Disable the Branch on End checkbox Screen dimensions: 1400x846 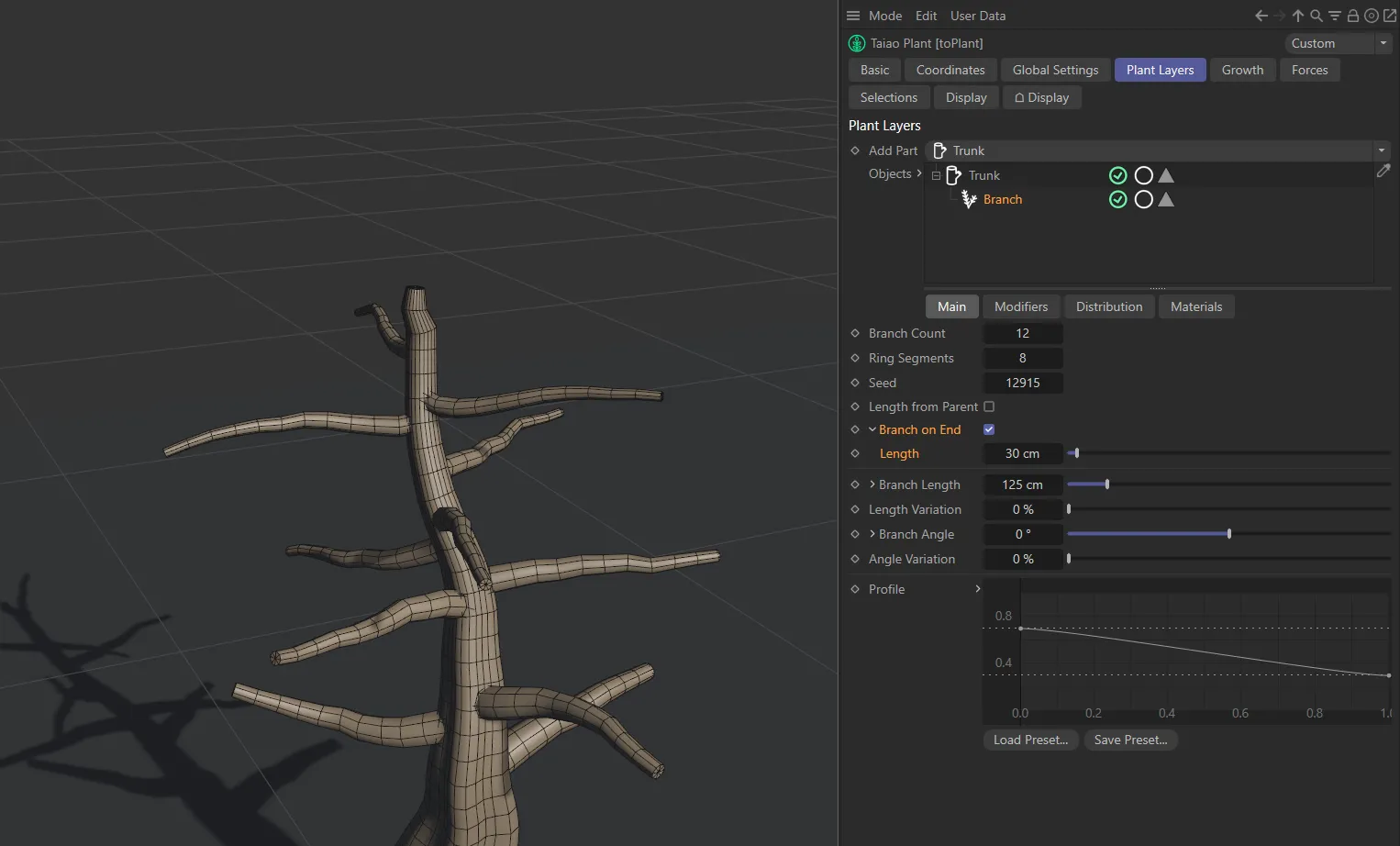coord(989,429)
